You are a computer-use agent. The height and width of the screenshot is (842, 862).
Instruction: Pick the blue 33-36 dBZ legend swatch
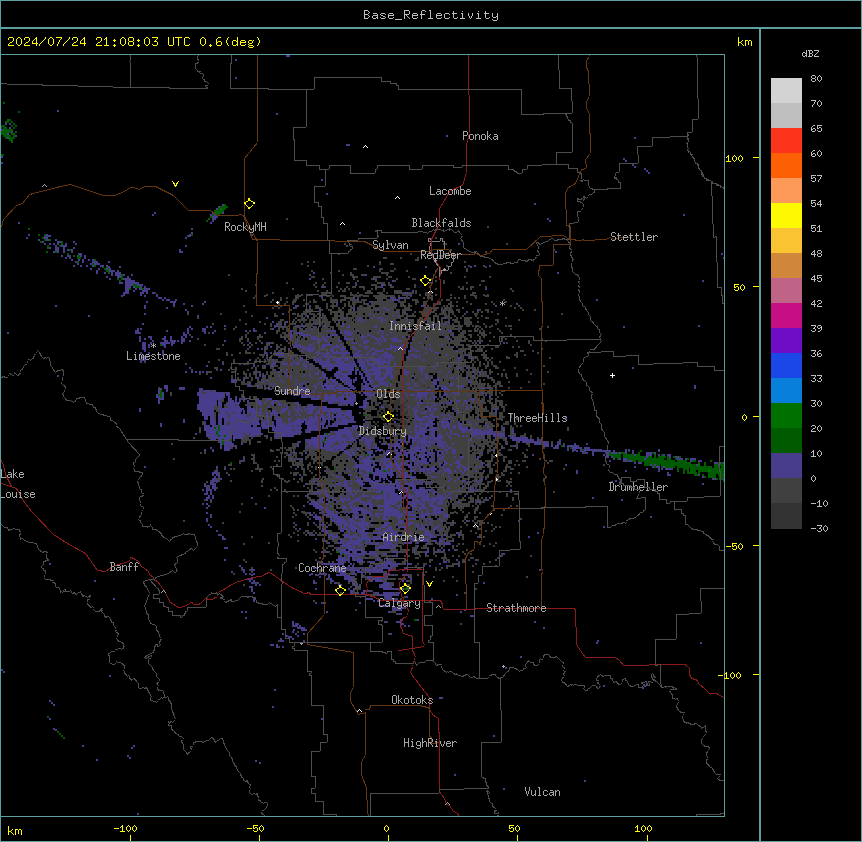point(786,365)
